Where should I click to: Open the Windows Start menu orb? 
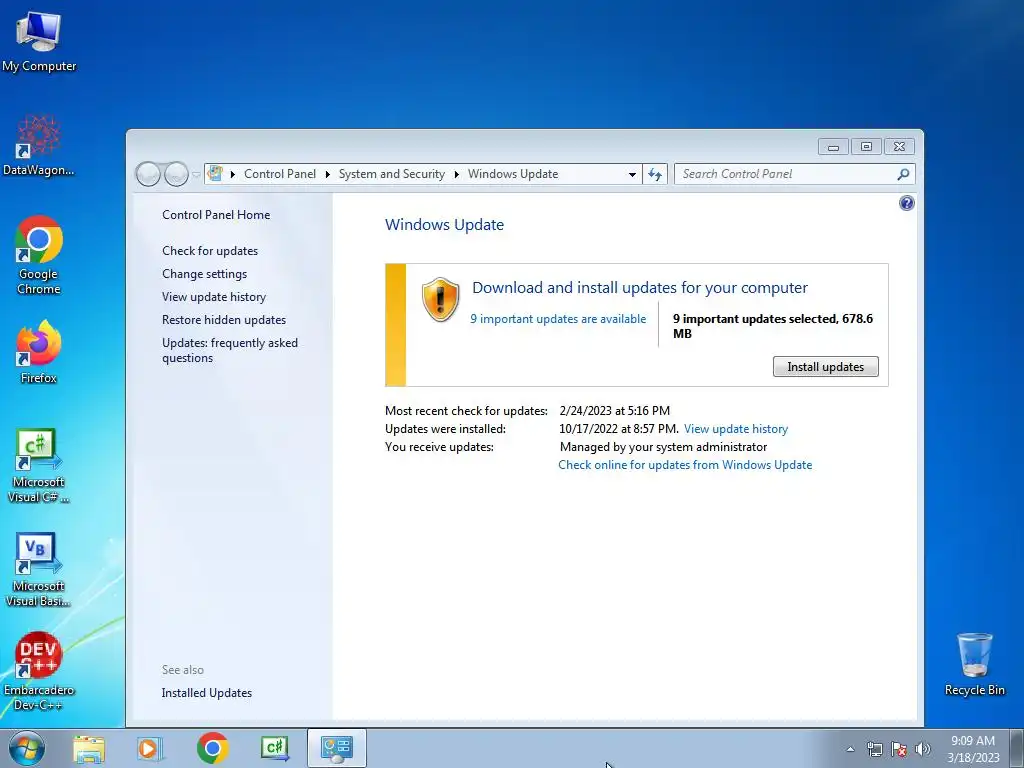(x=27, y=748)
